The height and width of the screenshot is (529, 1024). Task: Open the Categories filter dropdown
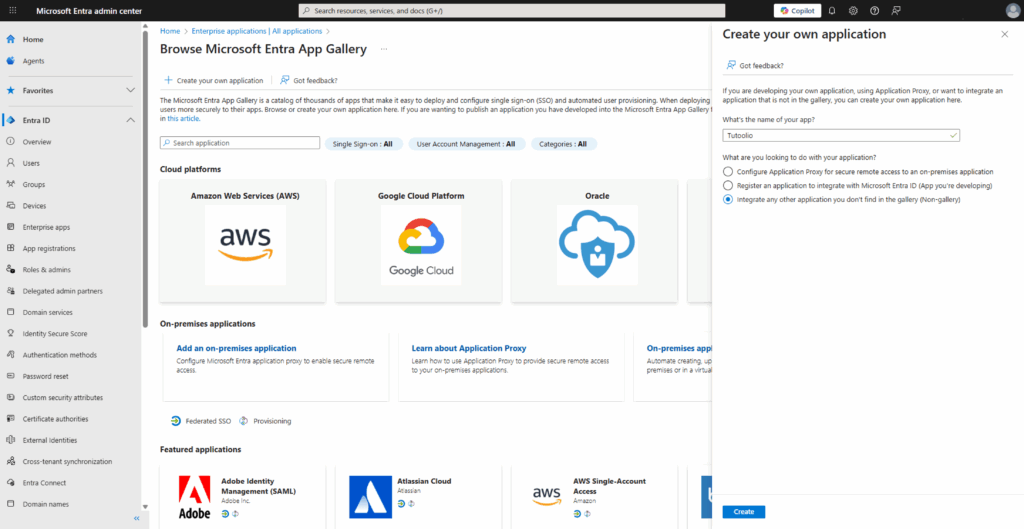564,144
